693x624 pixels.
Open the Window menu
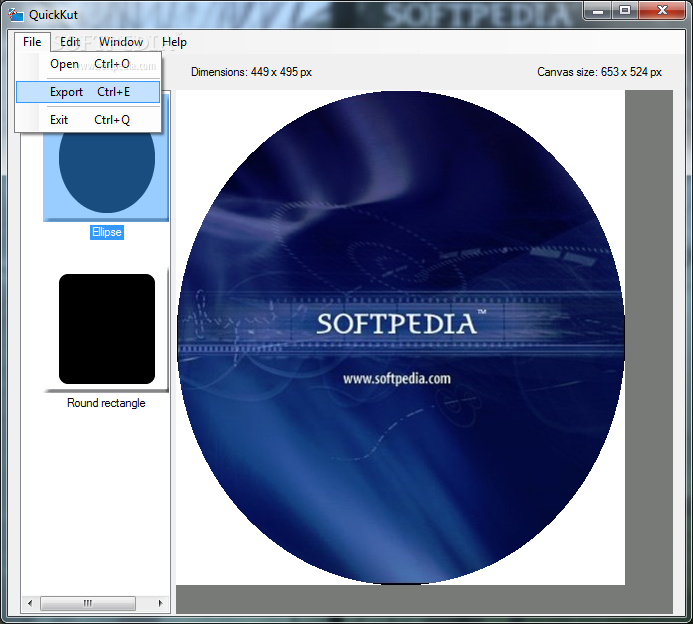(x=121, y=42)
